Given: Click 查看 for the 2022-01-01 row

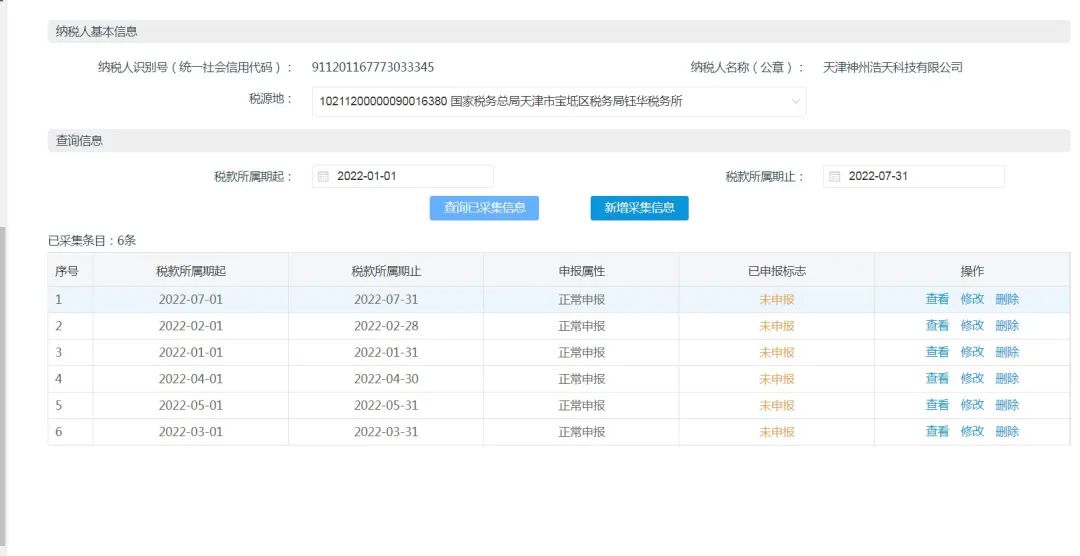Looking at the screenshot, I should pyautogui.click(x=937, y=352).
